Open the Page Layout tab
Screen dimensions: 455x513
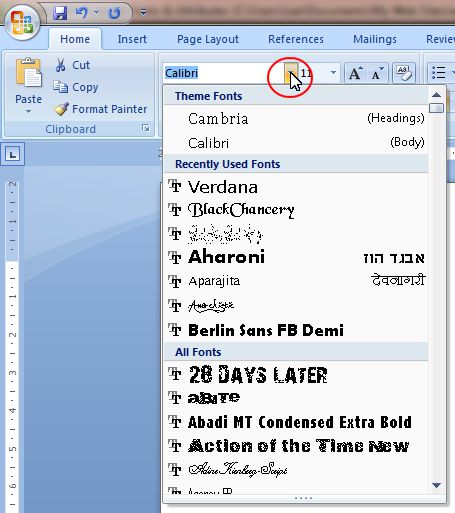(x=208, y=39)
